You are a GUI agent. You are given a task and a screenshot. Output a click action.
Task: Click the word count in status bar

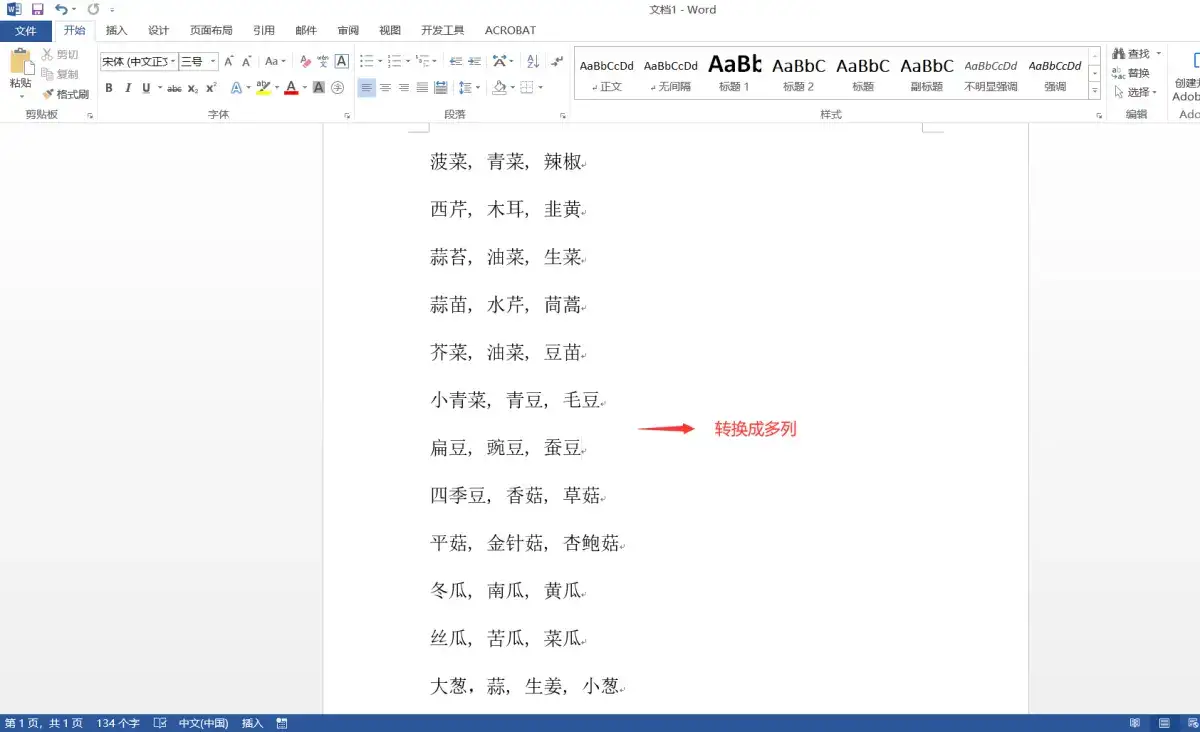click(x=117, y=722)
